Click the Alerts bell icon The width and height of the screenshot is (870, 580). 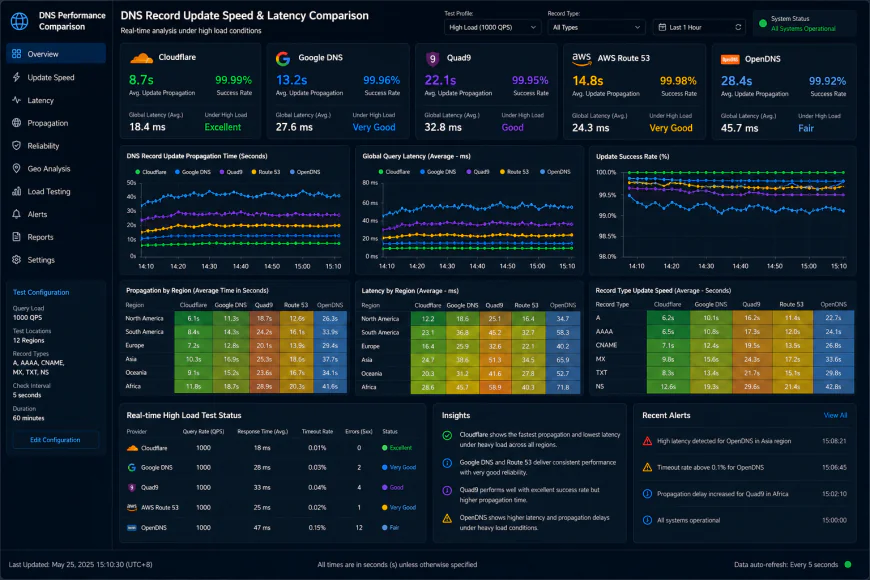(x=17, y=214)
